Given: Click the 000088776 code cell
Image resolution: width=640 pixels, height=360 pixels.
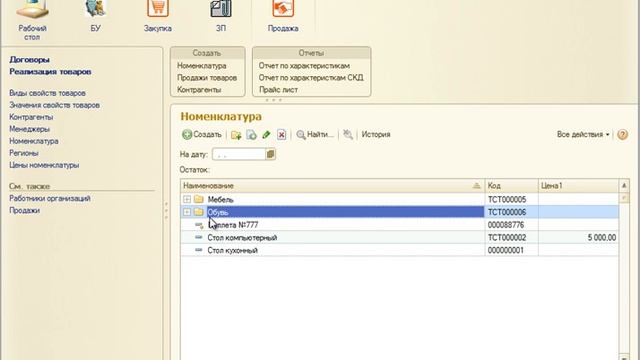Looking at the screenshot, I should click(x=511, y=225).
